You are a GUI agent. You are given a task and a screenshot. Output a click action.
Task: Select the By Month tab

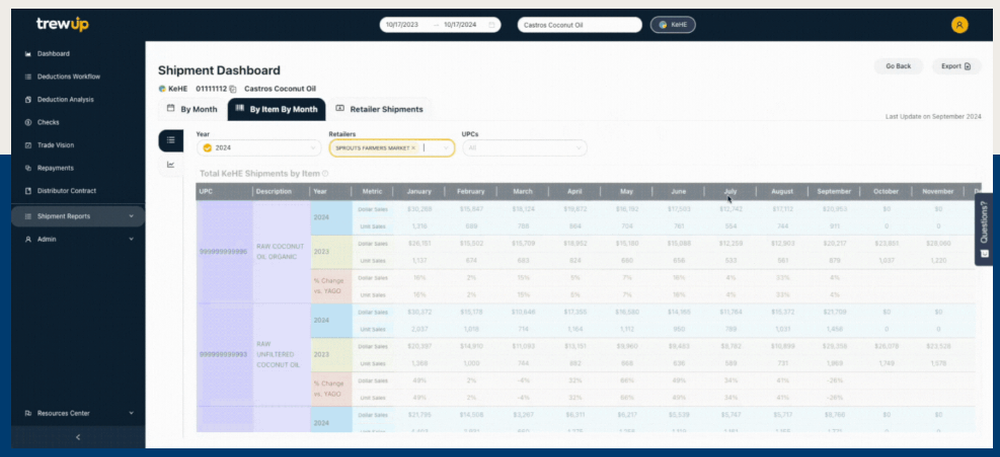click(192, 109)
